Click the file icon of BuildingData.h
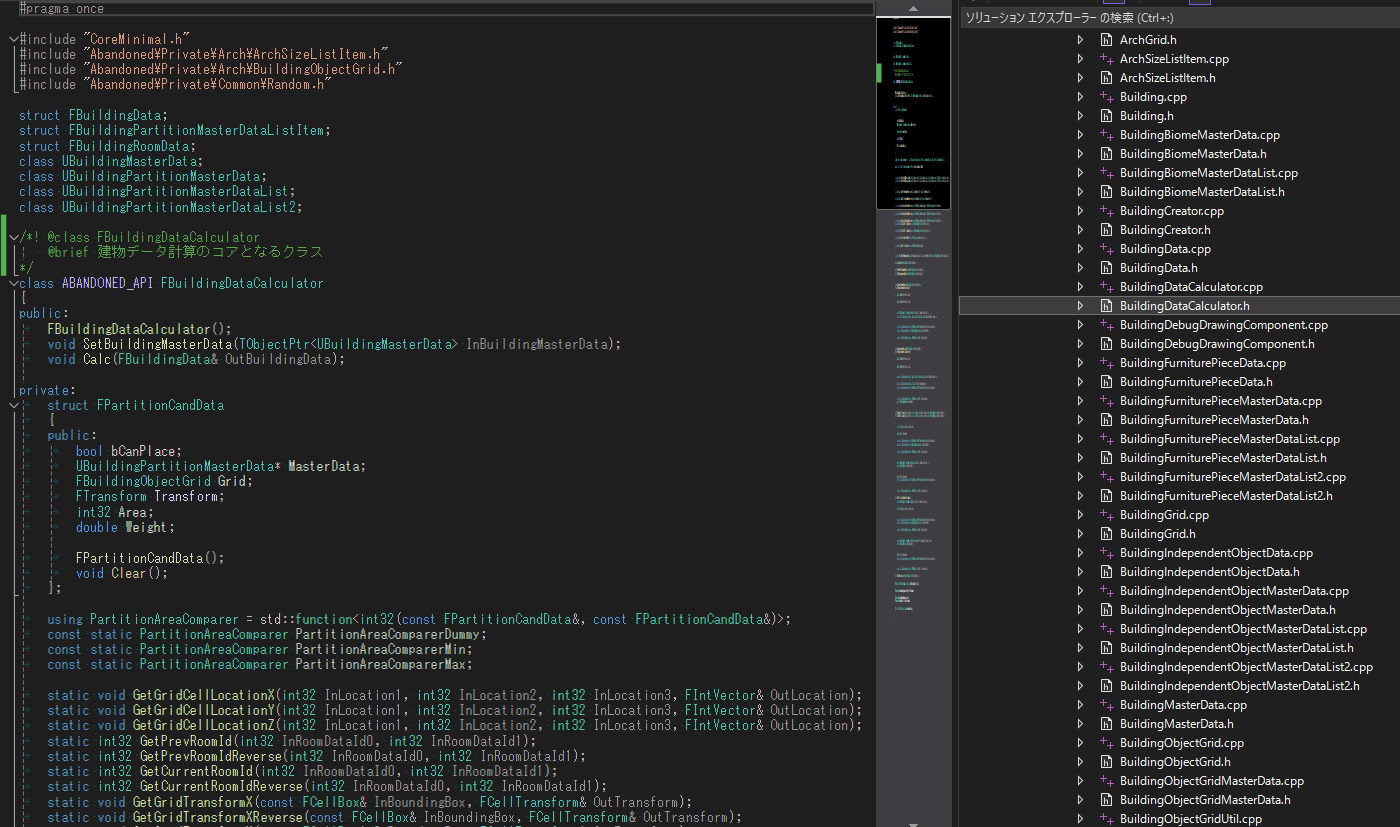 (x=1106, y=267)
